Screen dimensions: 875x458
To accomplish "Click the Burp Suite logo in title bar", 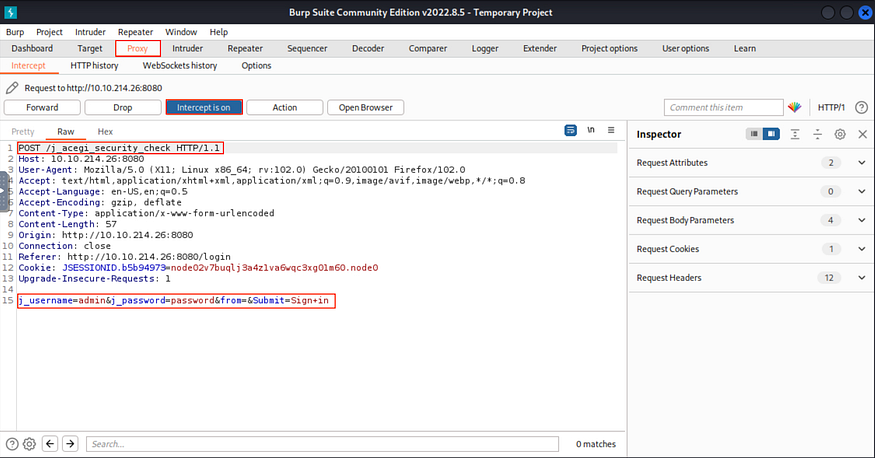I will tap(11, 12).
